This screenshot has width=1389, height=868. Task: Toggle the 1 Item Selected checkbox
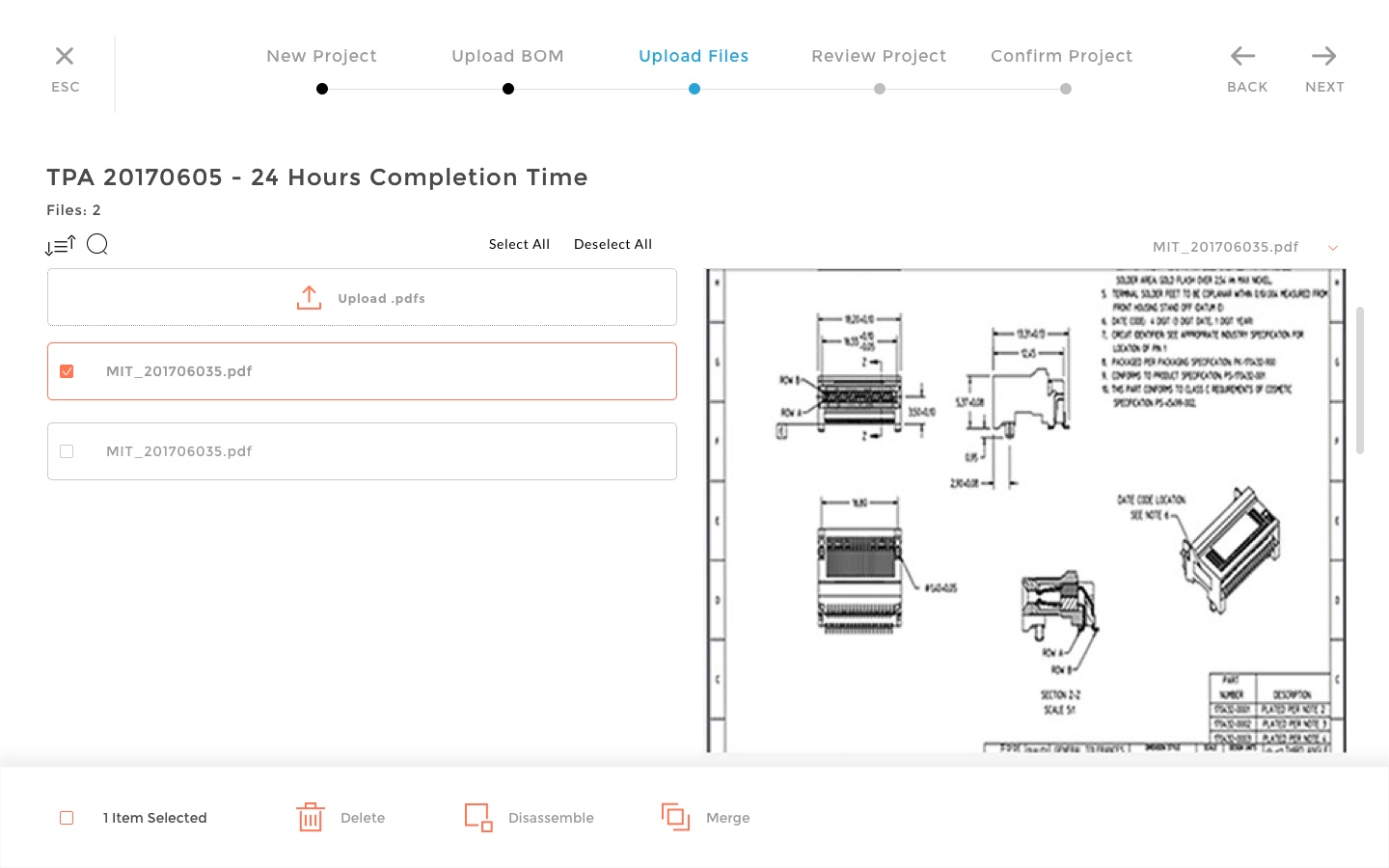pos(67,818)
